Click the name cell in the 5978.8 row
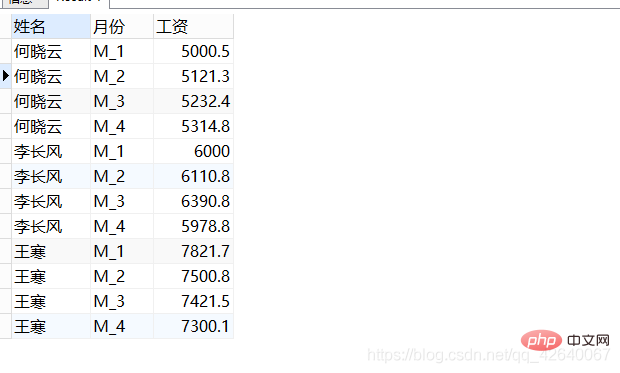The width and height of the screenshot is (620, 373). click(x=51, y=226)
